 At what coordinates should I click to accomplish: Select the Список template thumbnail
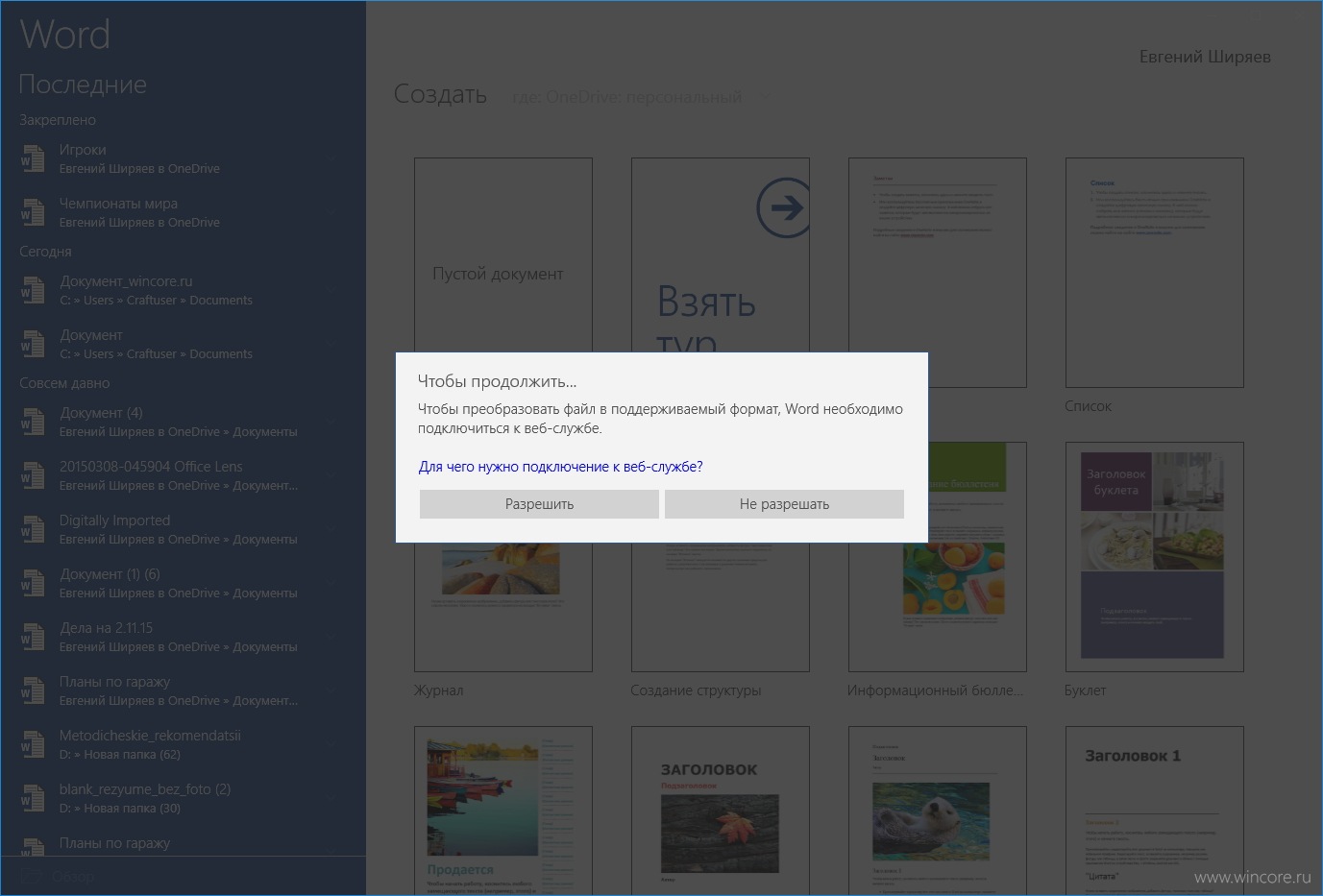[1154, 273]
